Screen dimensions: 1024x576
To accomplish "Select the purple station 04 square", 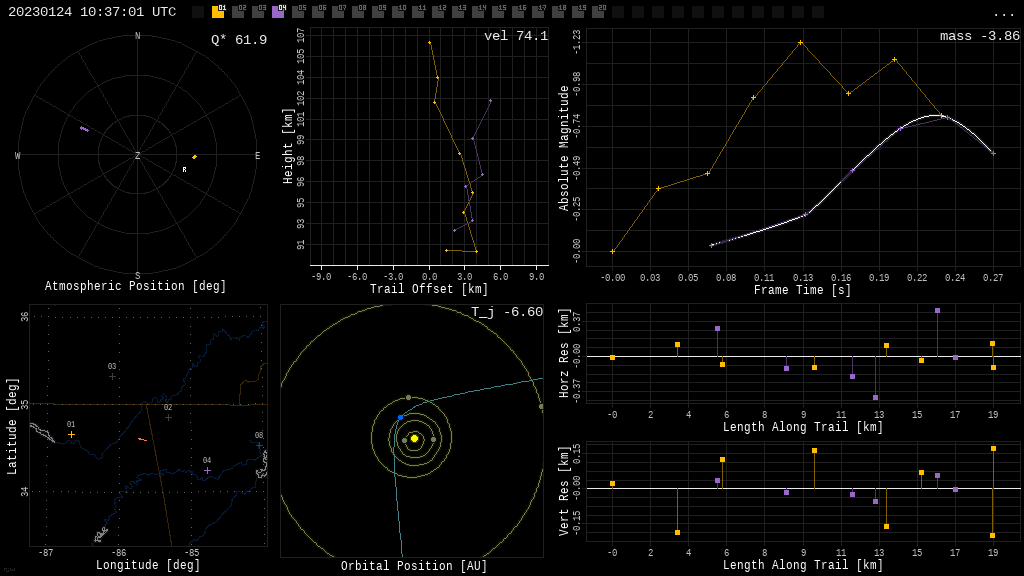I will pos(278,12).
